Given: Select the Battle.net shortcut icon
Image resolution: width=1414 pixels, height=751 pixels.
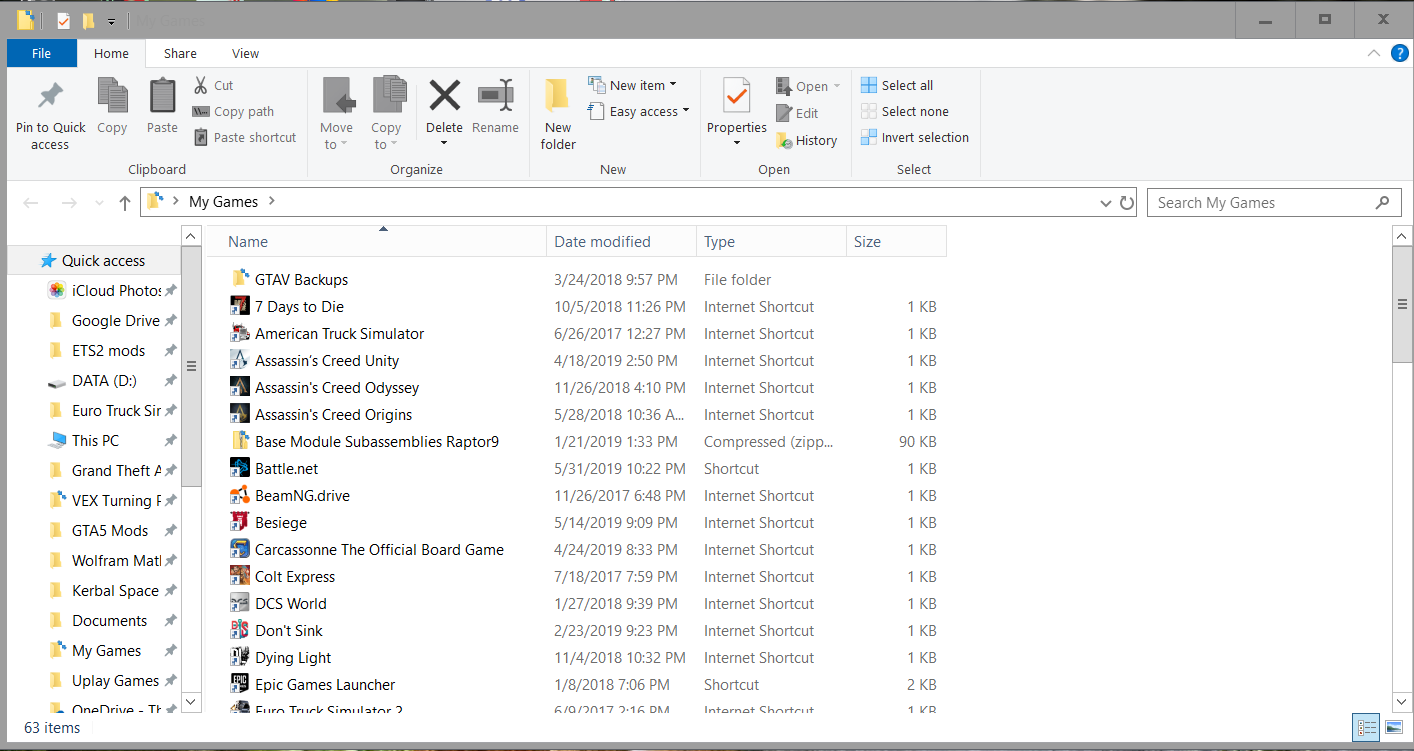Looking at the screenshot, I should (240, 468).
